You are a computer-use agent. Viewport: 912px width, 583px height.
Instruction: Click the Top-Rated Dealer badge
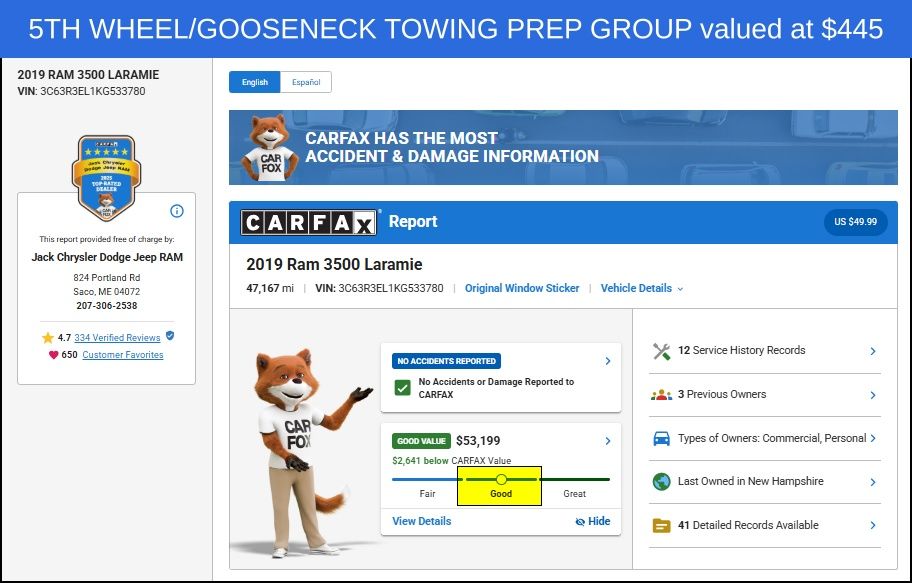click(x=106, y=178)
